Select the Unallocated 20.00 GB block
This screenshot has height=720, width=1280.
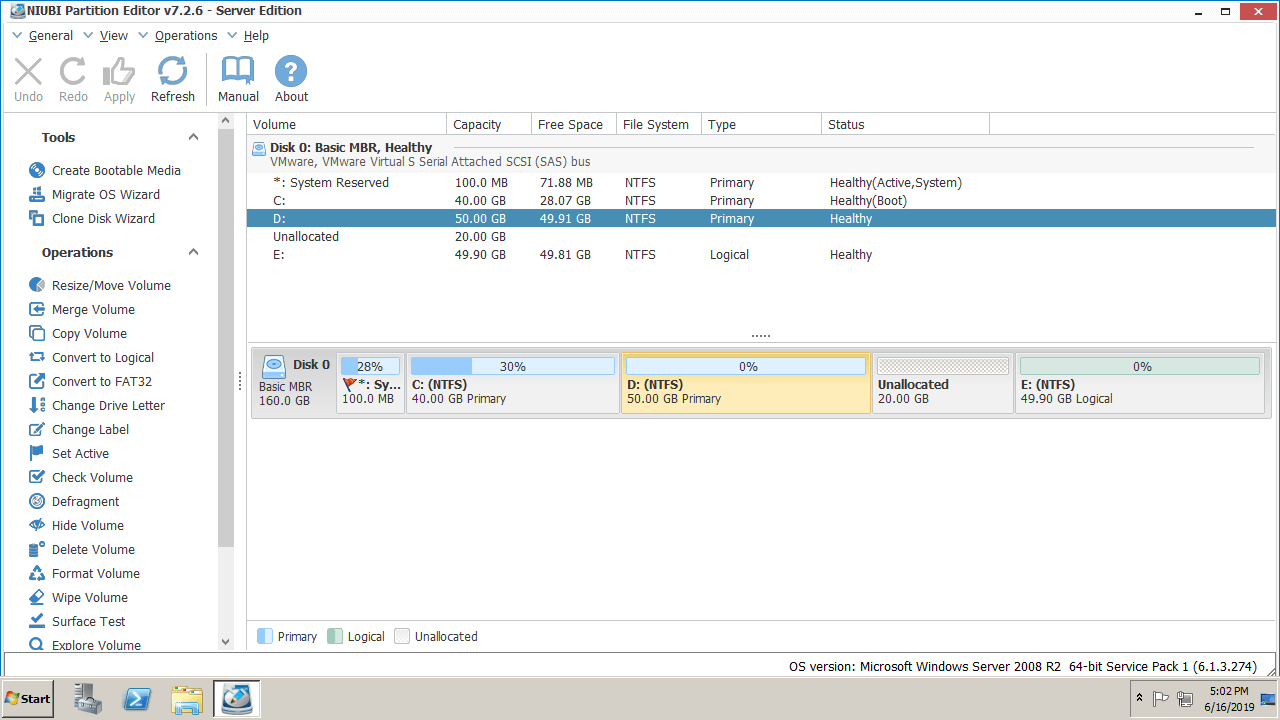coord(943,384)
